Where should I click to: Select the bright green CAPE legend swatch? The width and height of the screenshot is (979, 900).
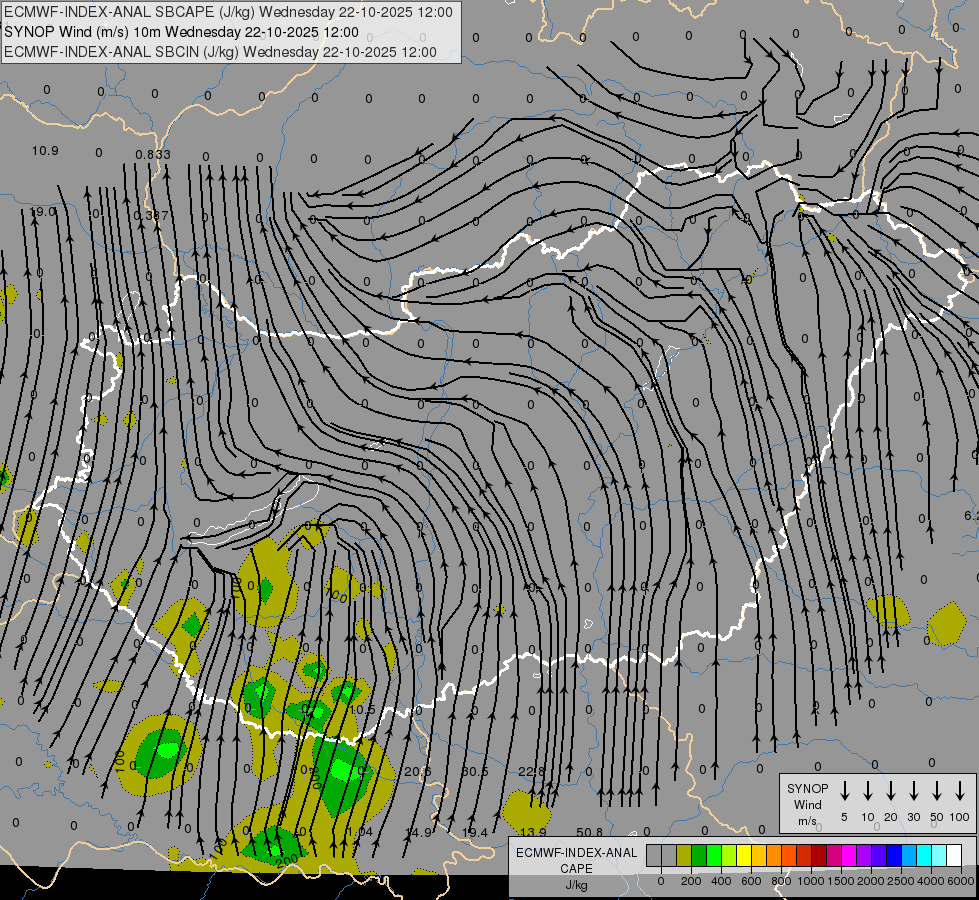[714, 855]
